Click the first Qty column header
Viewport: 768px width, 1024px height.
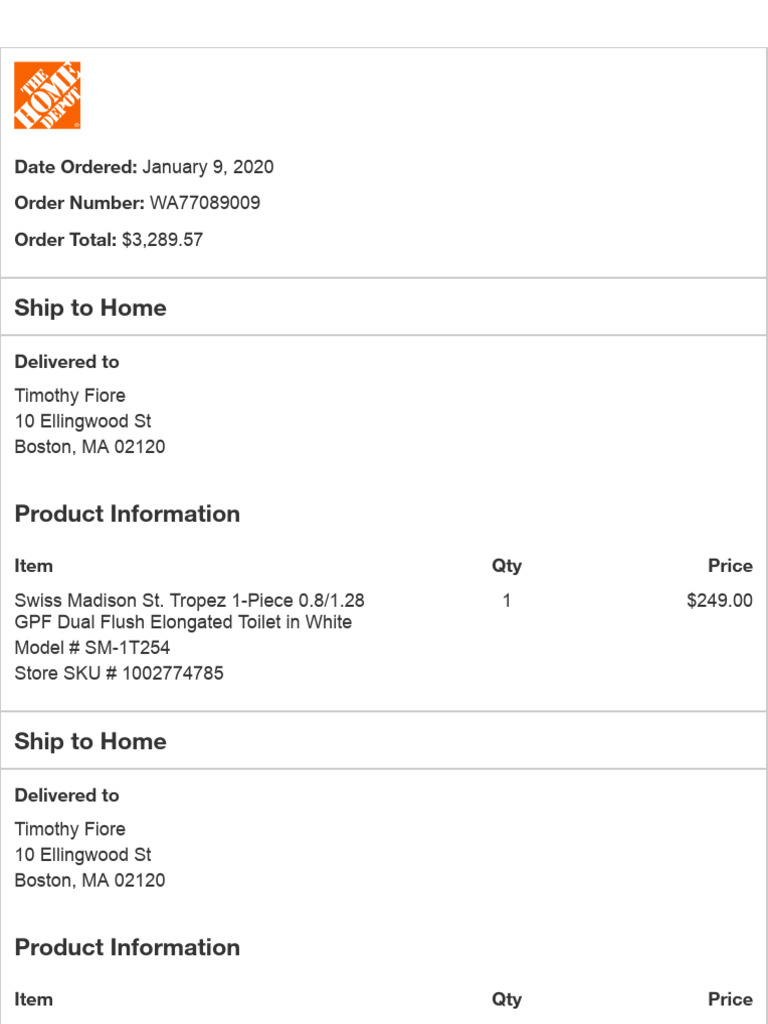[507, 566]
